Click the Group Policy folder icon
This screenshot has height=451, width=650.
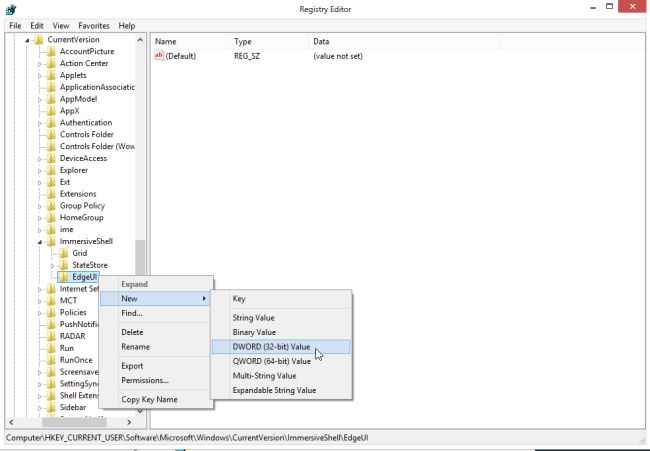[51, 206]
